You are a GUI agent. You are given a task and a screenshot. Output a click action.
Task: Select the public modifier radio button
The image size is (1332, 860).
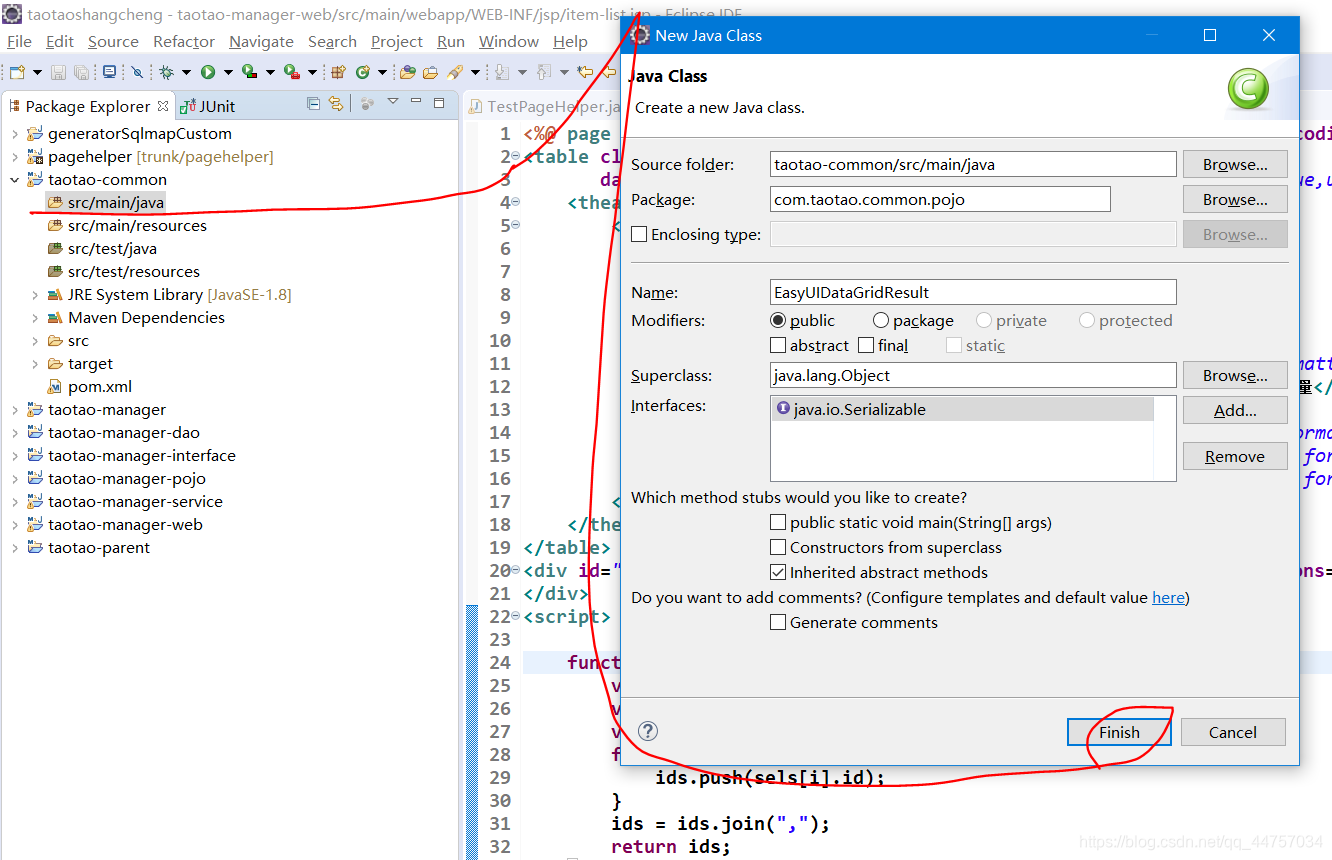[x=778, y=320]
